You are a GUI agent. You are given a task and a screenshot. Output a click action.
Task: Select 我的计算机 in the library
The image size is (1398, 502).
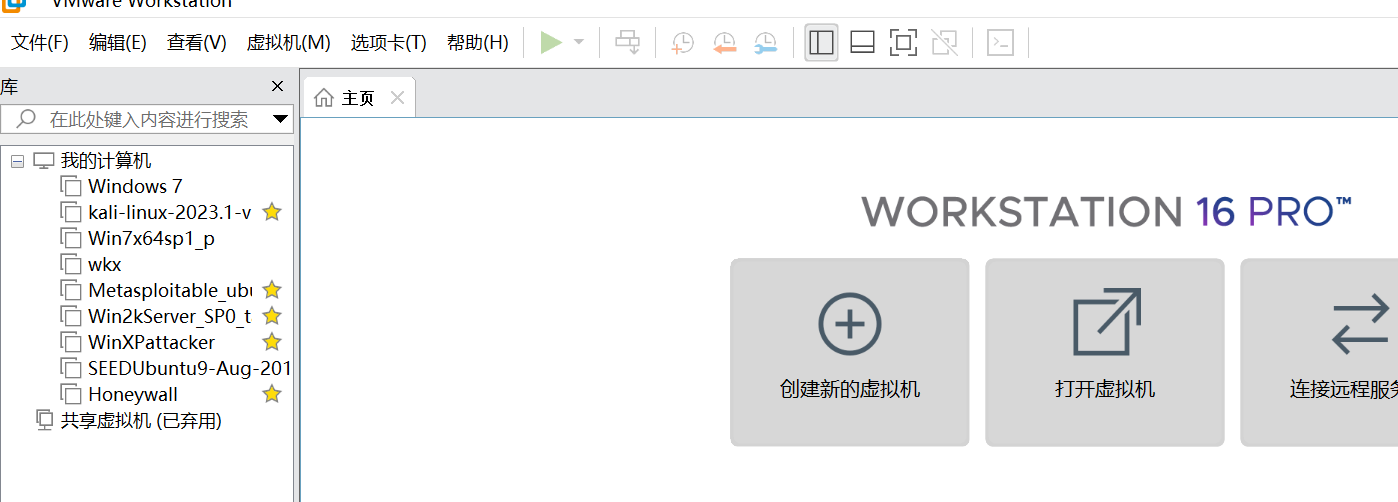pos(106,161)
